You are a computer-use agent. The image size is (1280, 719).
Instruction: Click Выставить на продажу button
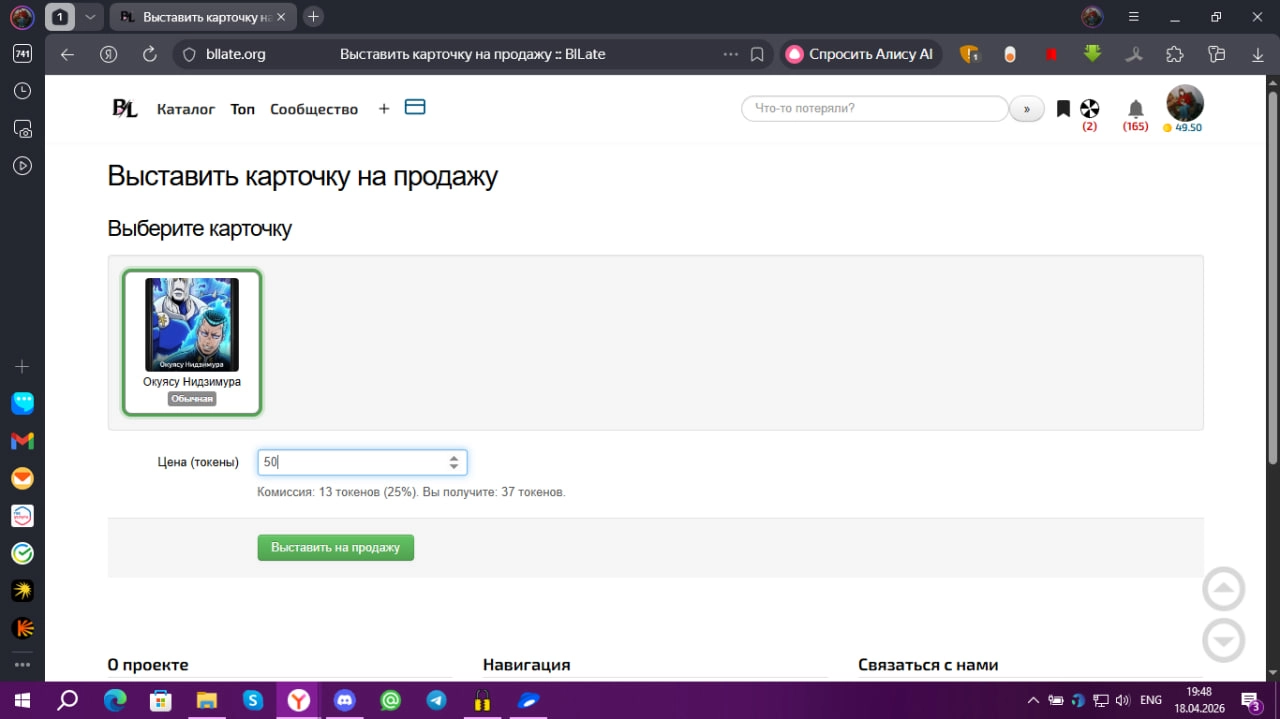click(x=335, y=547)
